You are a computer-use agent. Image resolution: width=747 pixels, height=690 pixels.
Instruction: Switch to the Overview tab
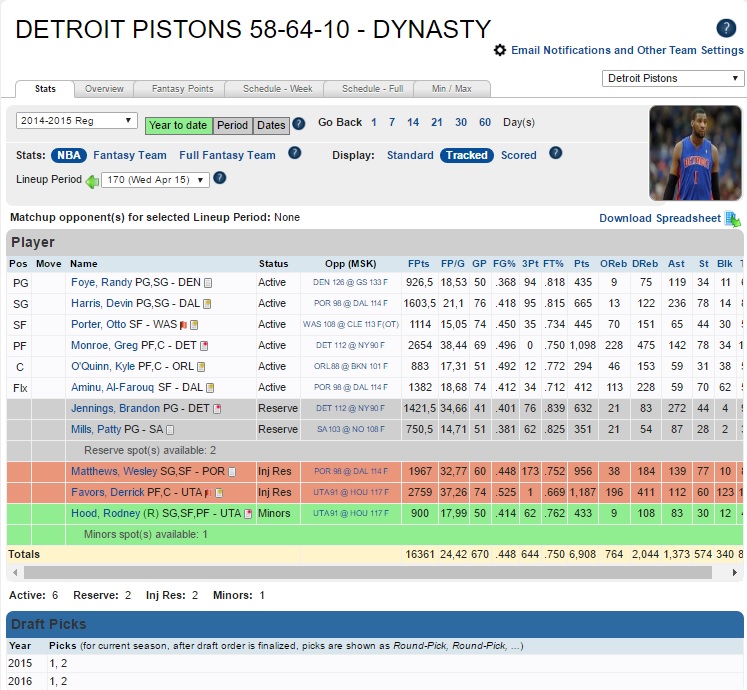(104, 89)
